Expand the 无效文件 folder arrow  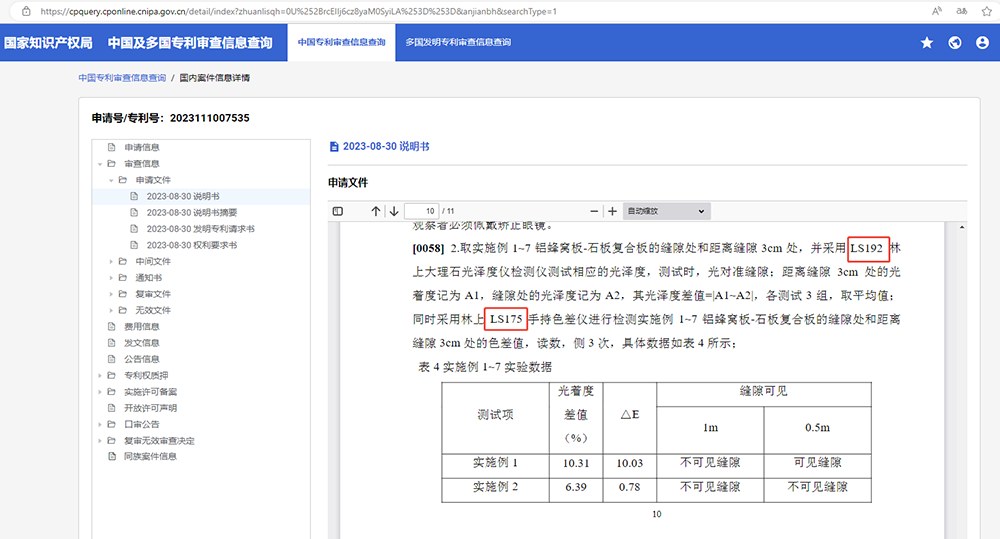pyautogui.click(x=111, y=311)
